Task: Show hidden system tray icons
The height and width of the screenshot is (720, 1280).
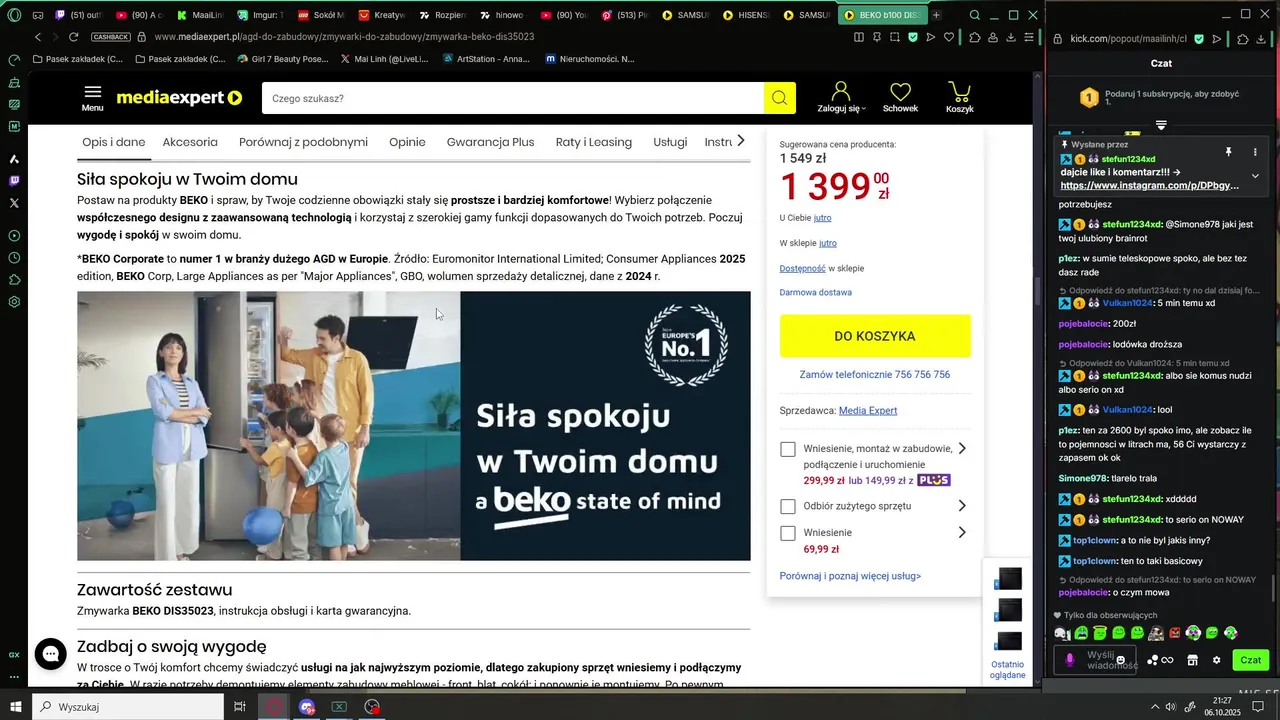Action: click(x=1154, y=707)
